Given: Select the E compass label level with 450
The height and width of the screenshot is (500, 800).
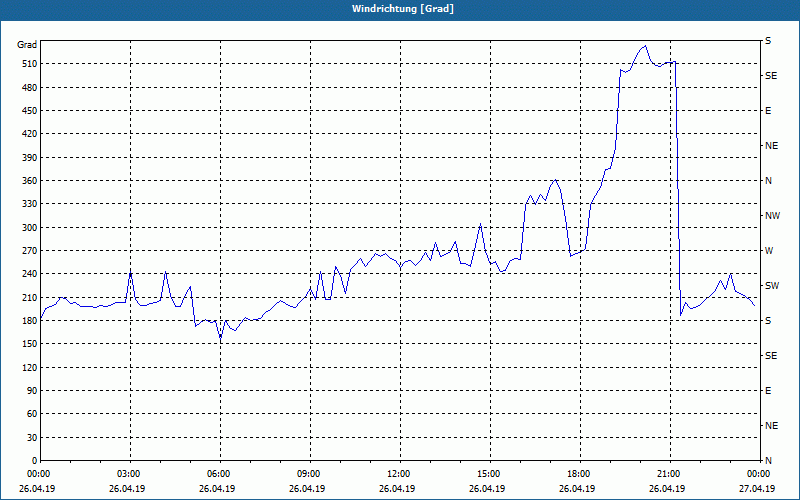Looking at the screenshot, I should coord(768,111).
